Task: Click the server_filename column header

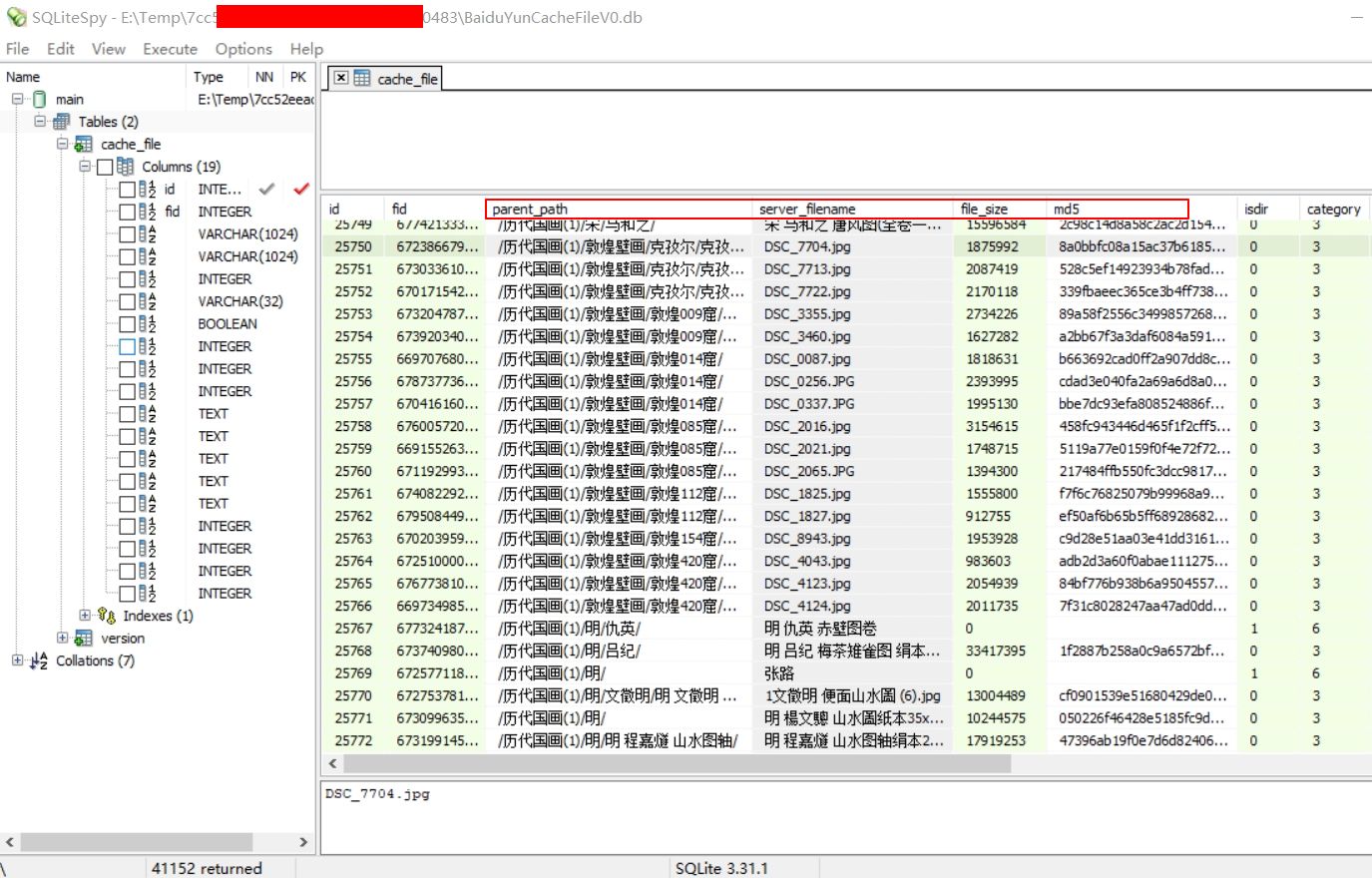Action: coord(853,210)
